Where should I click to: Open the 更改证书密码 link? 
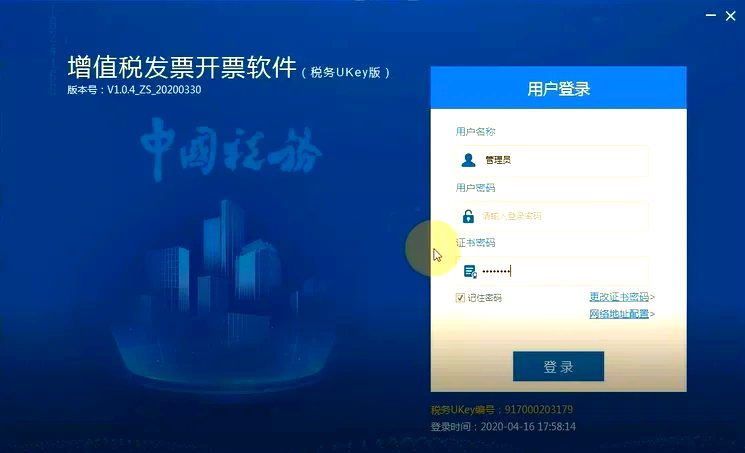tap(619, 297)
